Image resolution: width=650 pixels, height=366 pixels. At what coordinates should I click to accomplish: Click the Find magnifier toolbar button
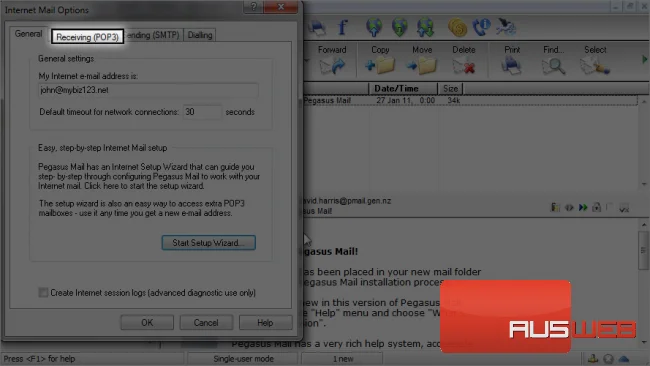(x=554, y=60)
